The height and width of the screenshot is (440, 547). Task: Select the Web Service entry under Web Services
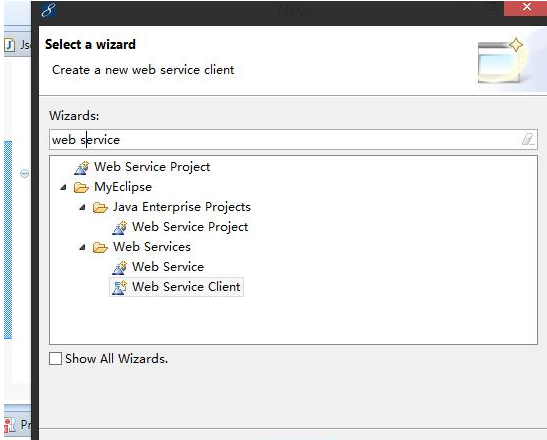168,267
